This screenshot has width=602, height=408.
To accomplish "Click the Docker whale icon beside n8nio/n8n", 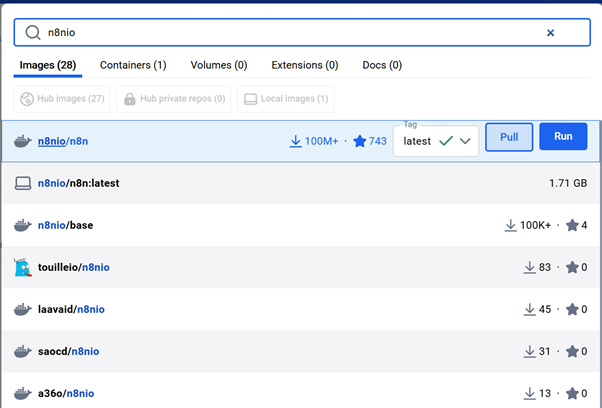I will [23, 141].
